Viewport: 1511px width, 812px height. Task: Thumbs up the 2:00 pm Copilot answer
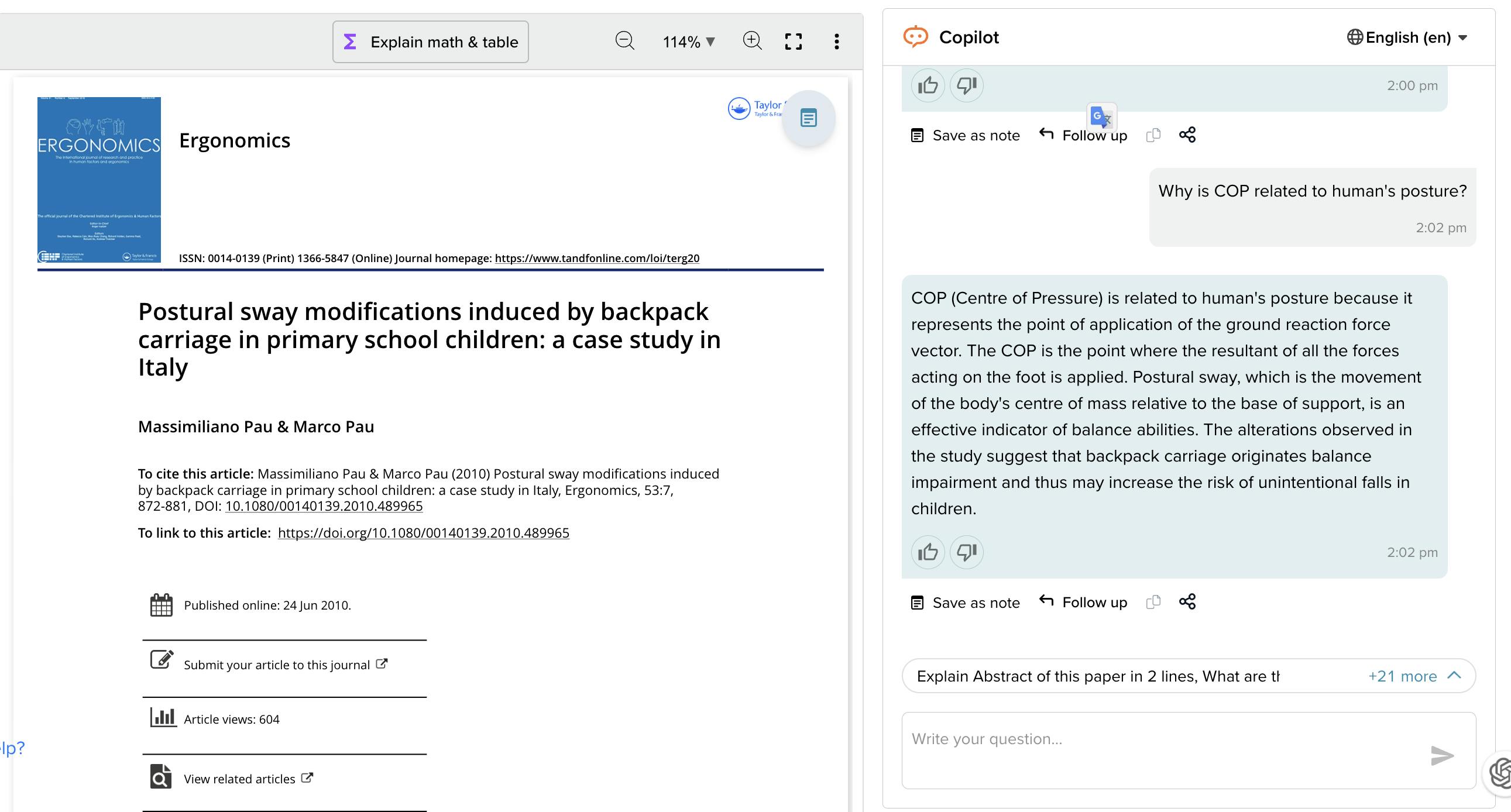click(x=928, y=85)
